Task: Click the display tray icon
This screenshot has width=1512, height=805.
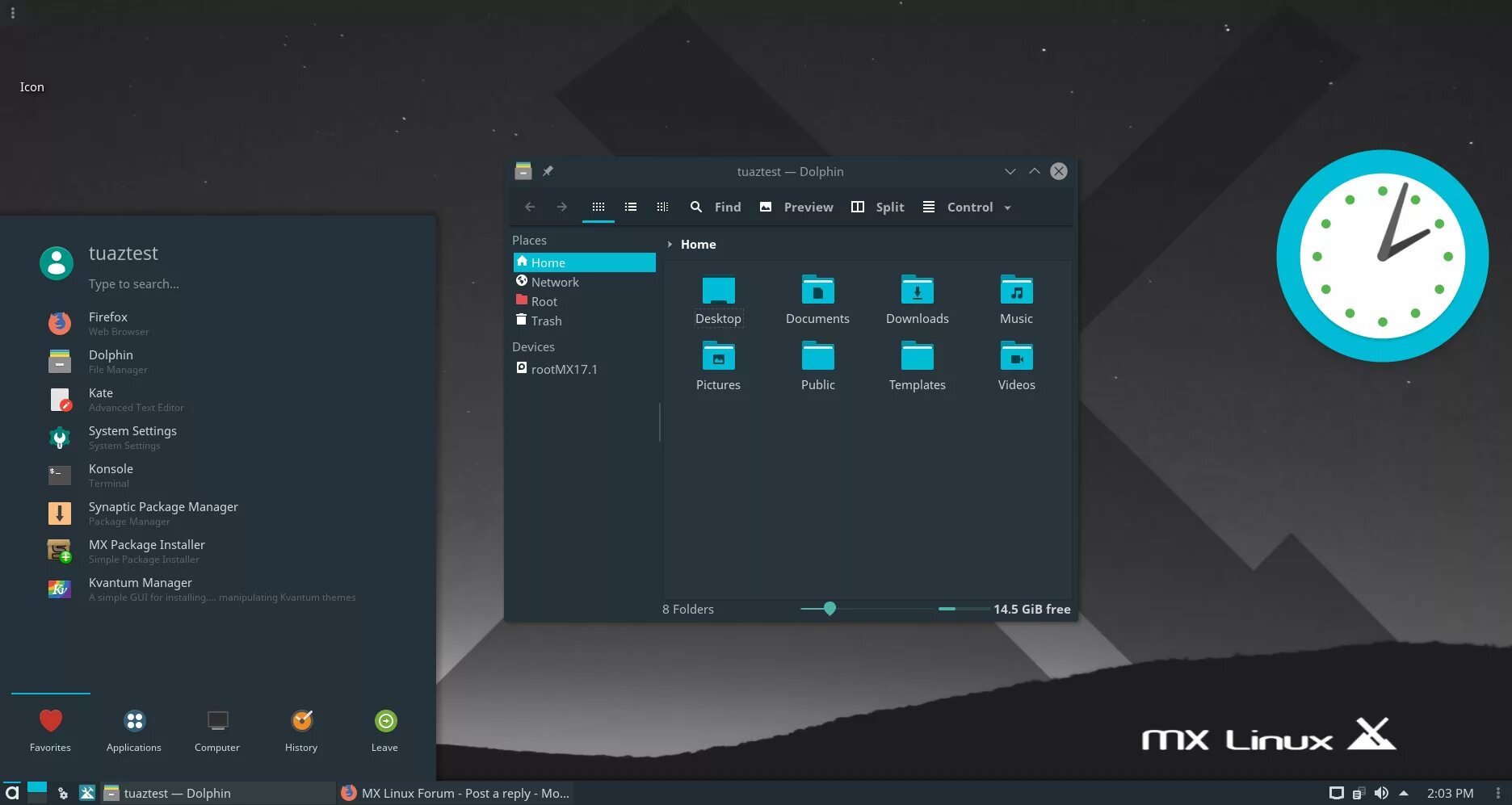Action: tap(1337, 793)
